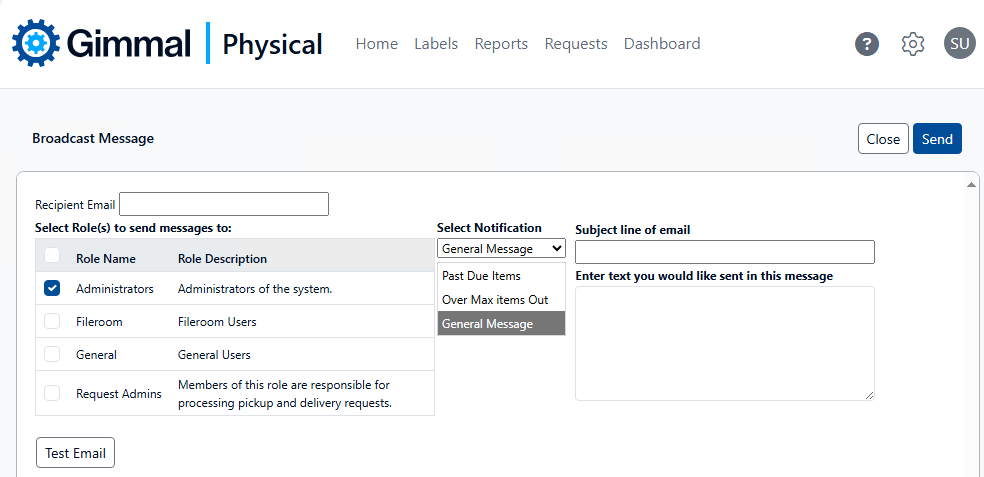Click the Physical product title
Screen dimensions: 984x477
point(272,45)
